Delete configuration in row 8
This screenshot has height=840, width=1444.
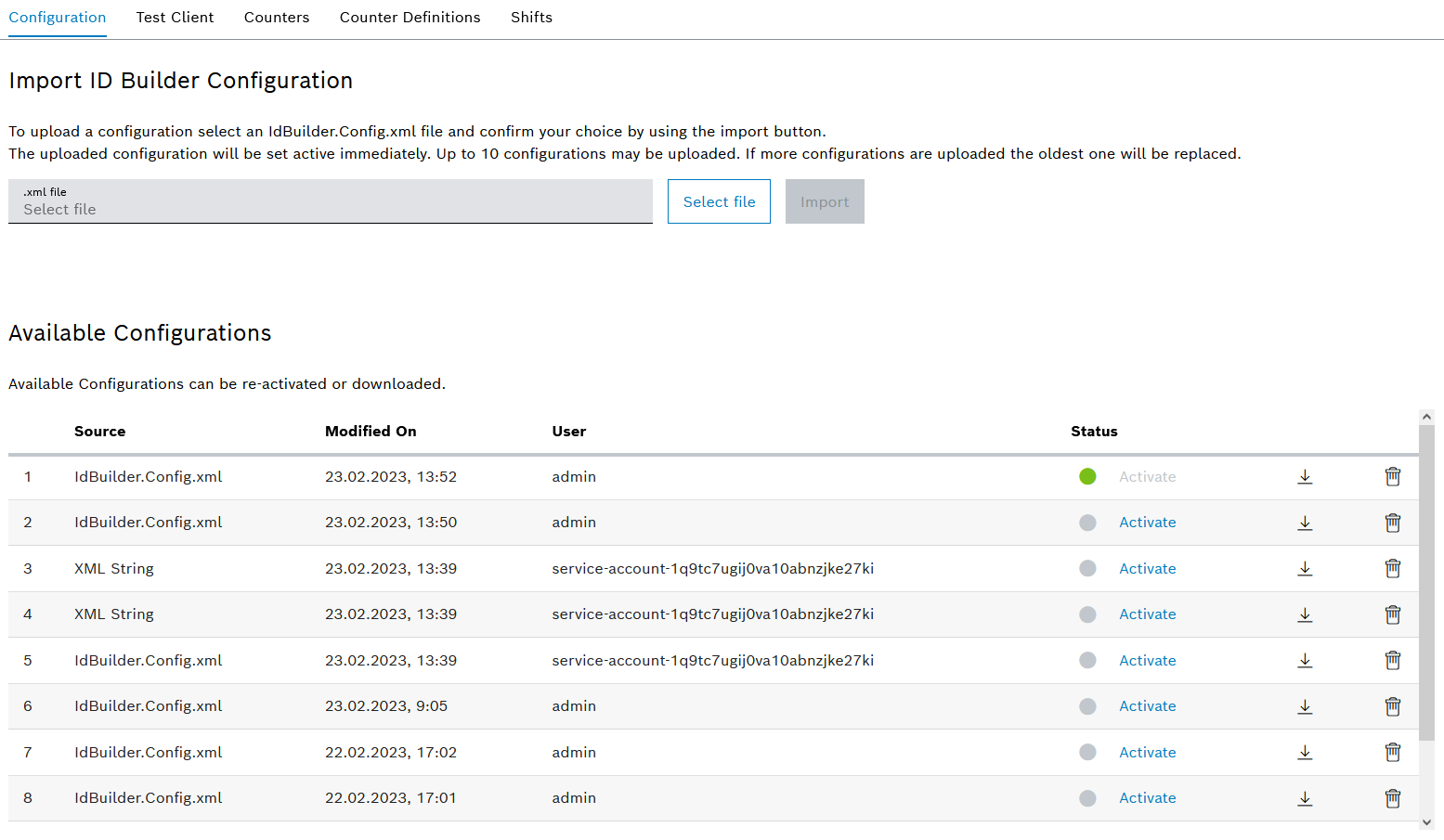pos(1392,798)
